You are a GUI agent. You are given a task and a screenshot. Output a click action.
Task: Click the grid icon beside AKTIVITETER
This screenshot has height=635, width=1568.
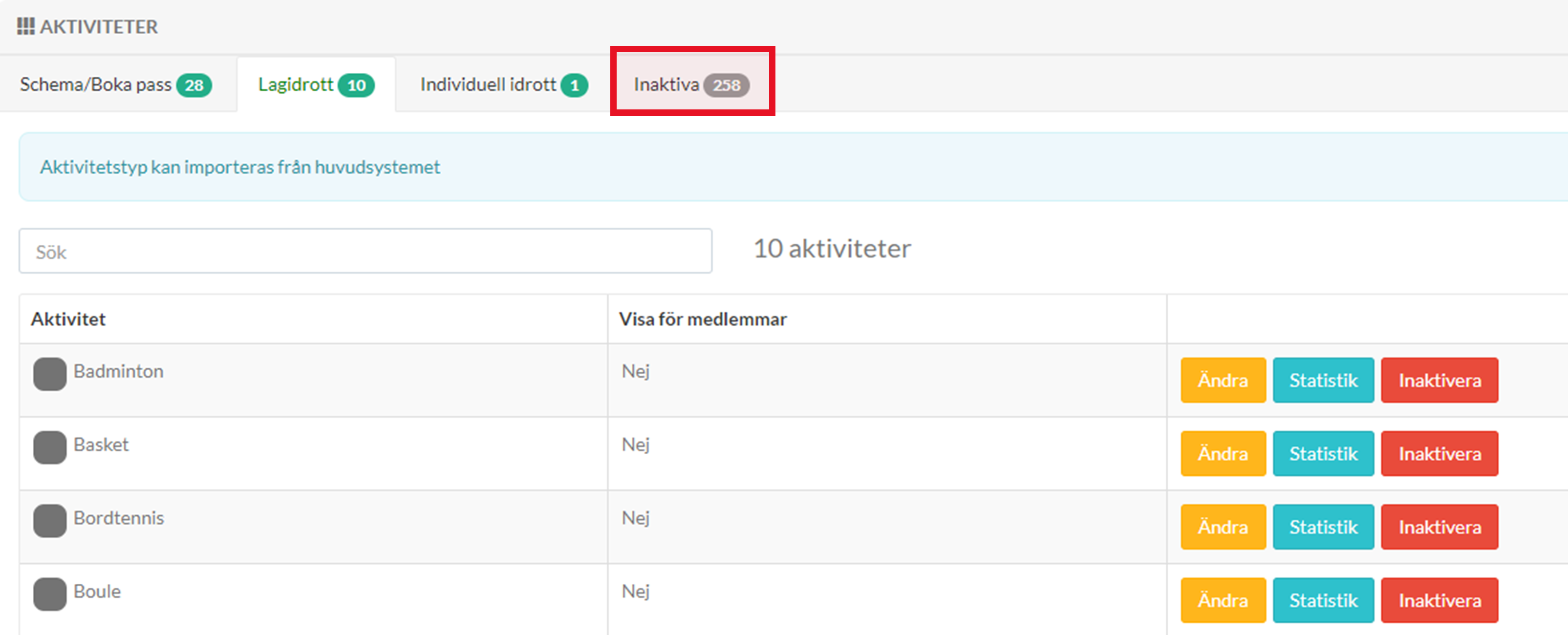tap(25, 26)
